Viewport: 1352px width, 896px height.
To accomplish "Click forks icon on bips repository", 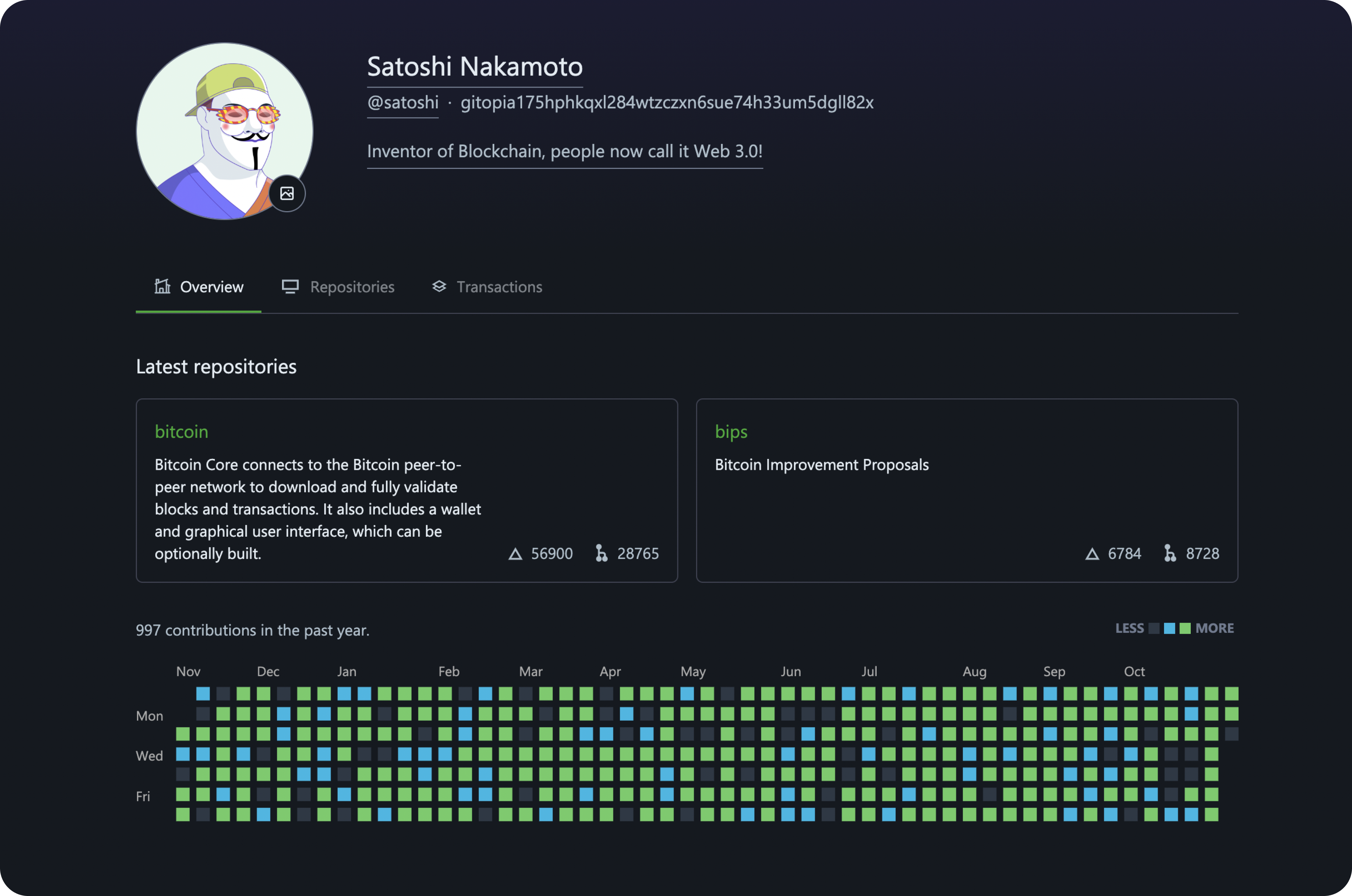I will (x=1170, y=553).
